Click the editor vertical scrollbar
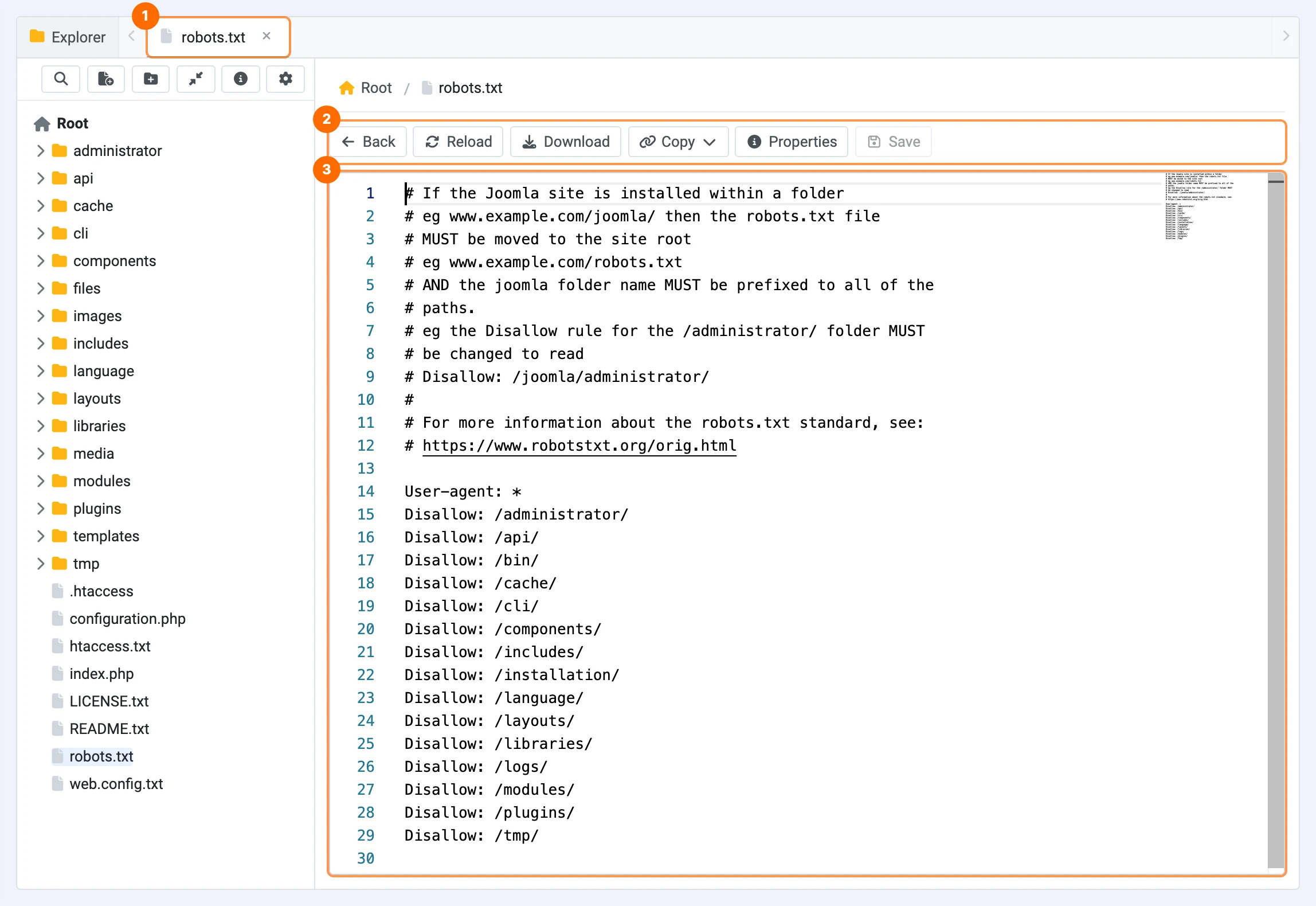This screenshot has height=906, width=1316. pyautogui.click(x=1275, y=522)
